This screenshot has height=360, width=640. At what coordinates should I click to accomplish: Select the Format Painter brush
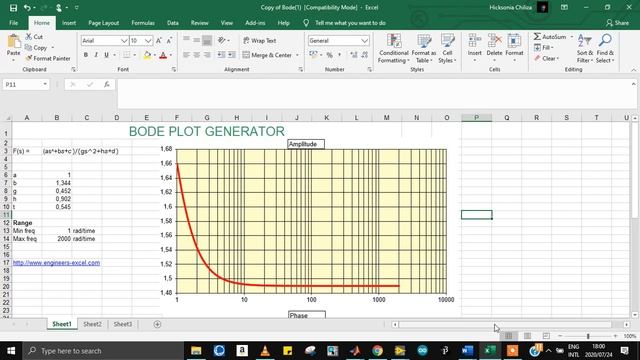(x=29, y=58)
